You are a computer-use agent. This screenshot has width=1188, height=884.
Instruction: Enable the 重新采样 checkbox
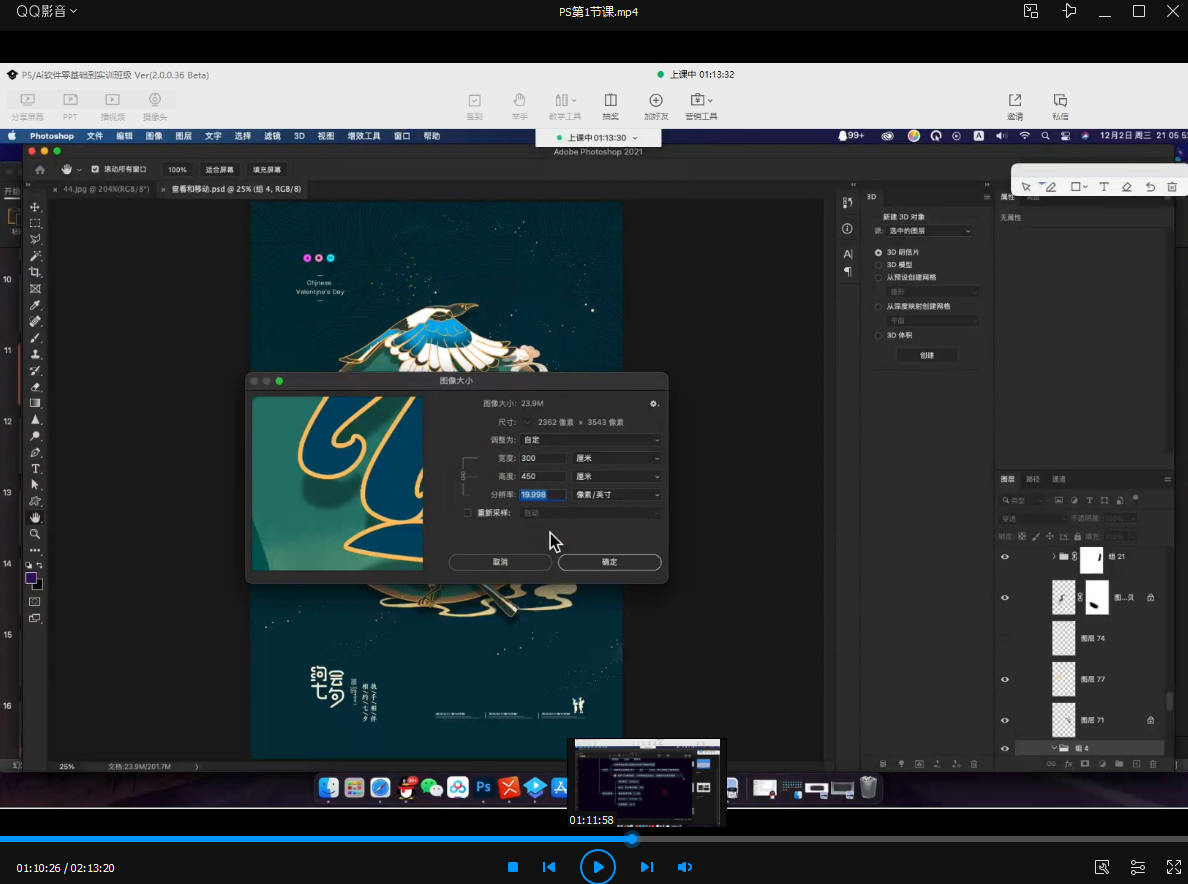click(467, 513)
